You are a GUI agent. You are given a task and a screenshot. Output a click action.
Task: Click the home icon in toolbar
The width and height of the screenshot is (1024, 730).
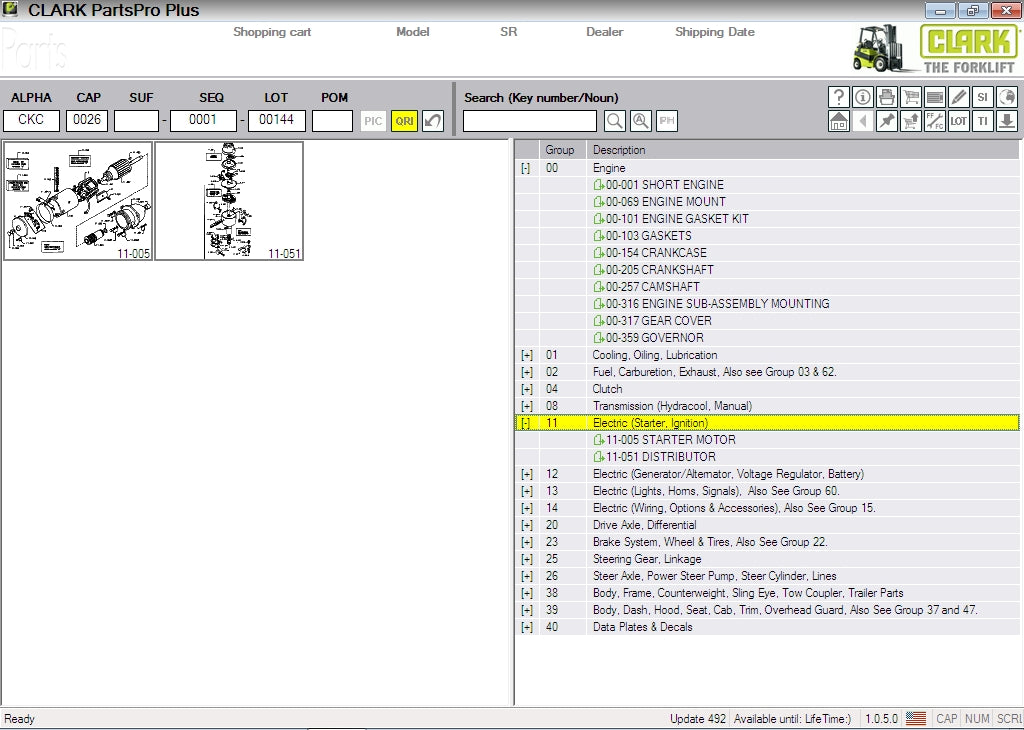(839, 121)
